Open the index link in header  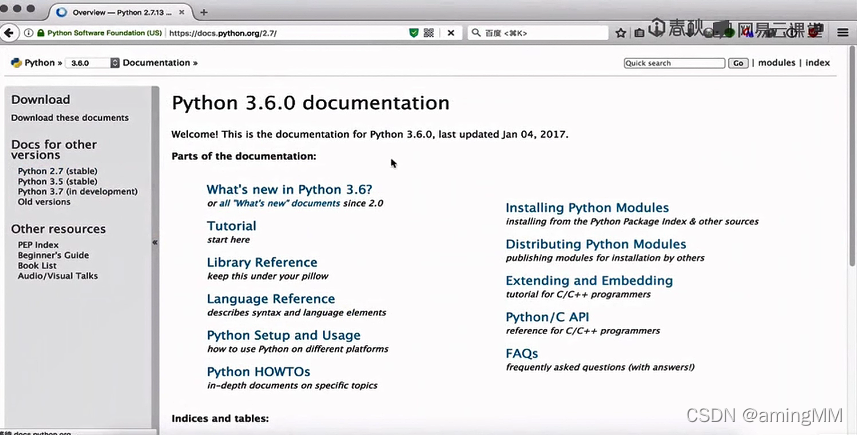pos(818,63)
